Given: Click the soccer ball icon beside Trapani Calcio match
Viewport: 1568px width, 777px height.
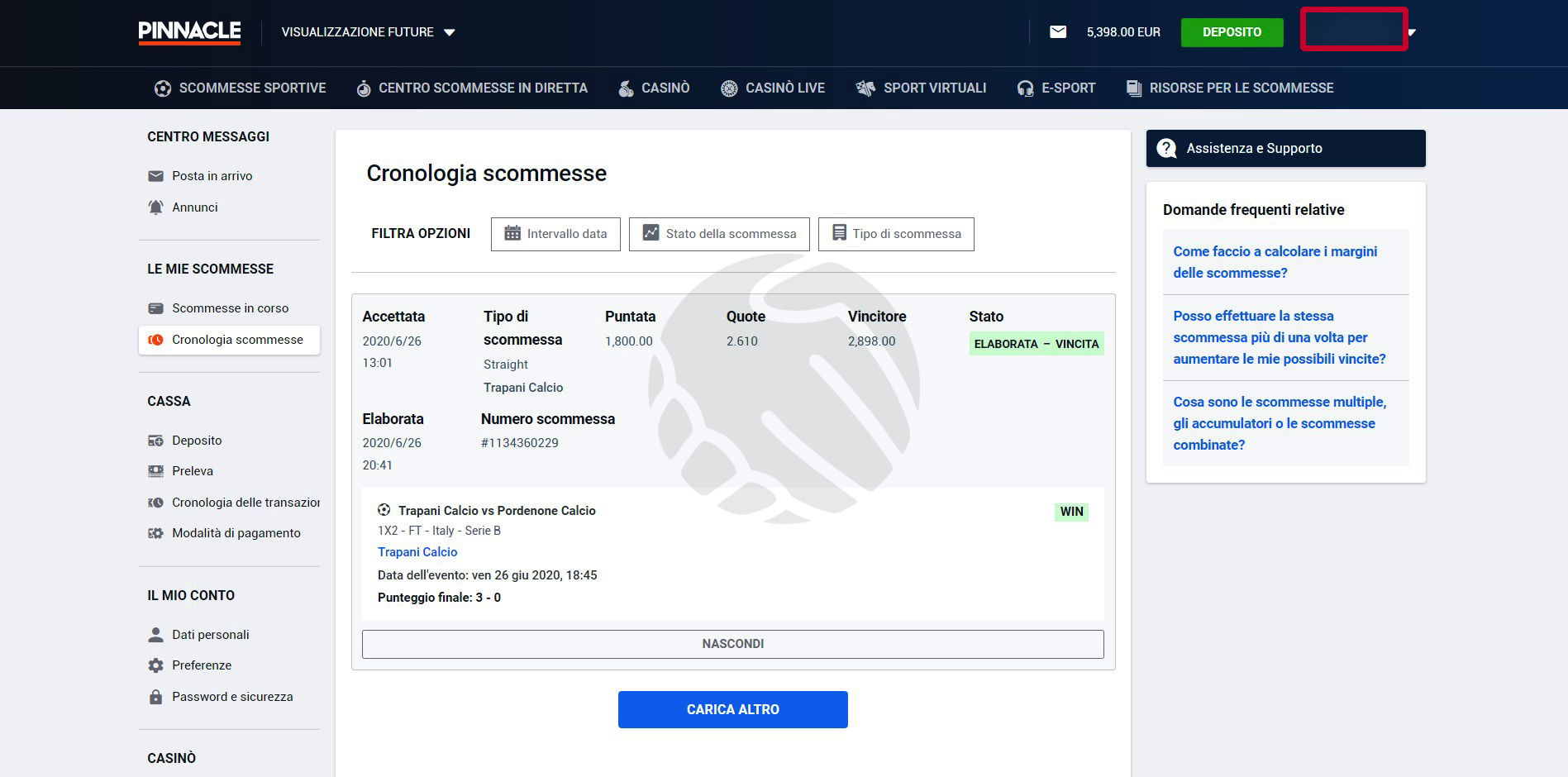Looking at the screenshot, I should (x=384, y=510).
